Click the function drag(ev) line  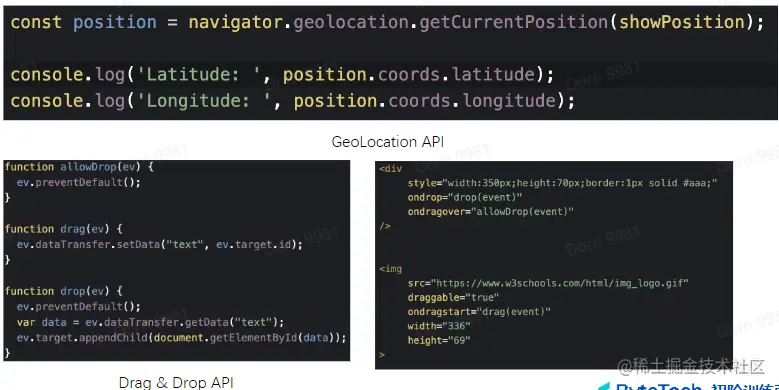(x=64, y=229)
